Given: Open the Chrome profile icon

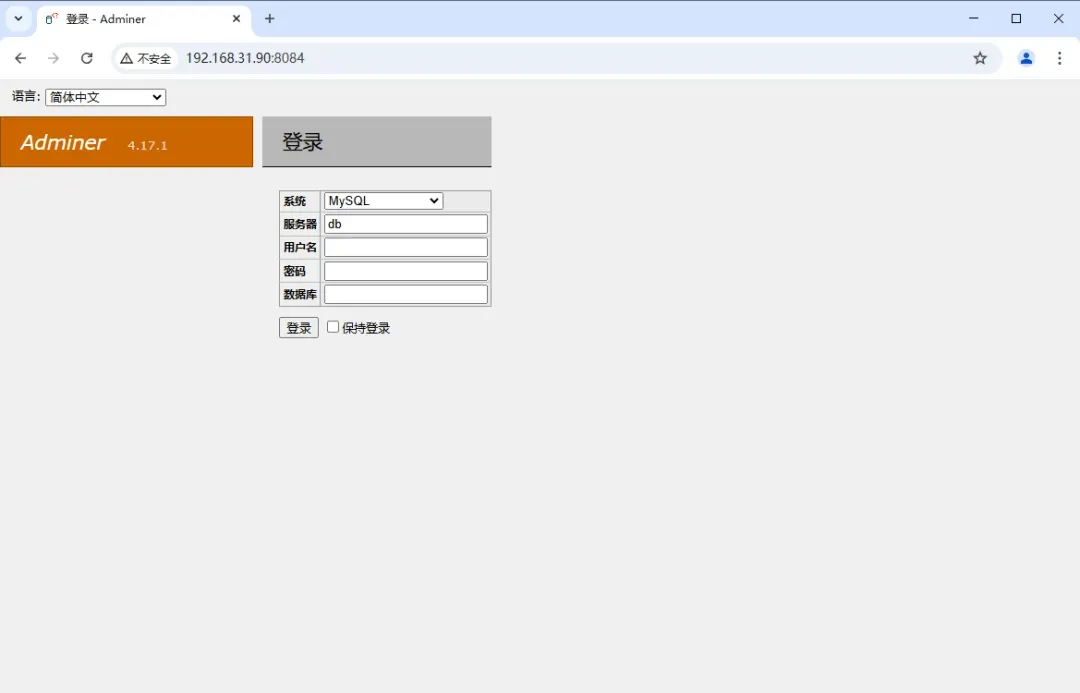Looking at the screenshot, I should click(x=1026, y=58).
